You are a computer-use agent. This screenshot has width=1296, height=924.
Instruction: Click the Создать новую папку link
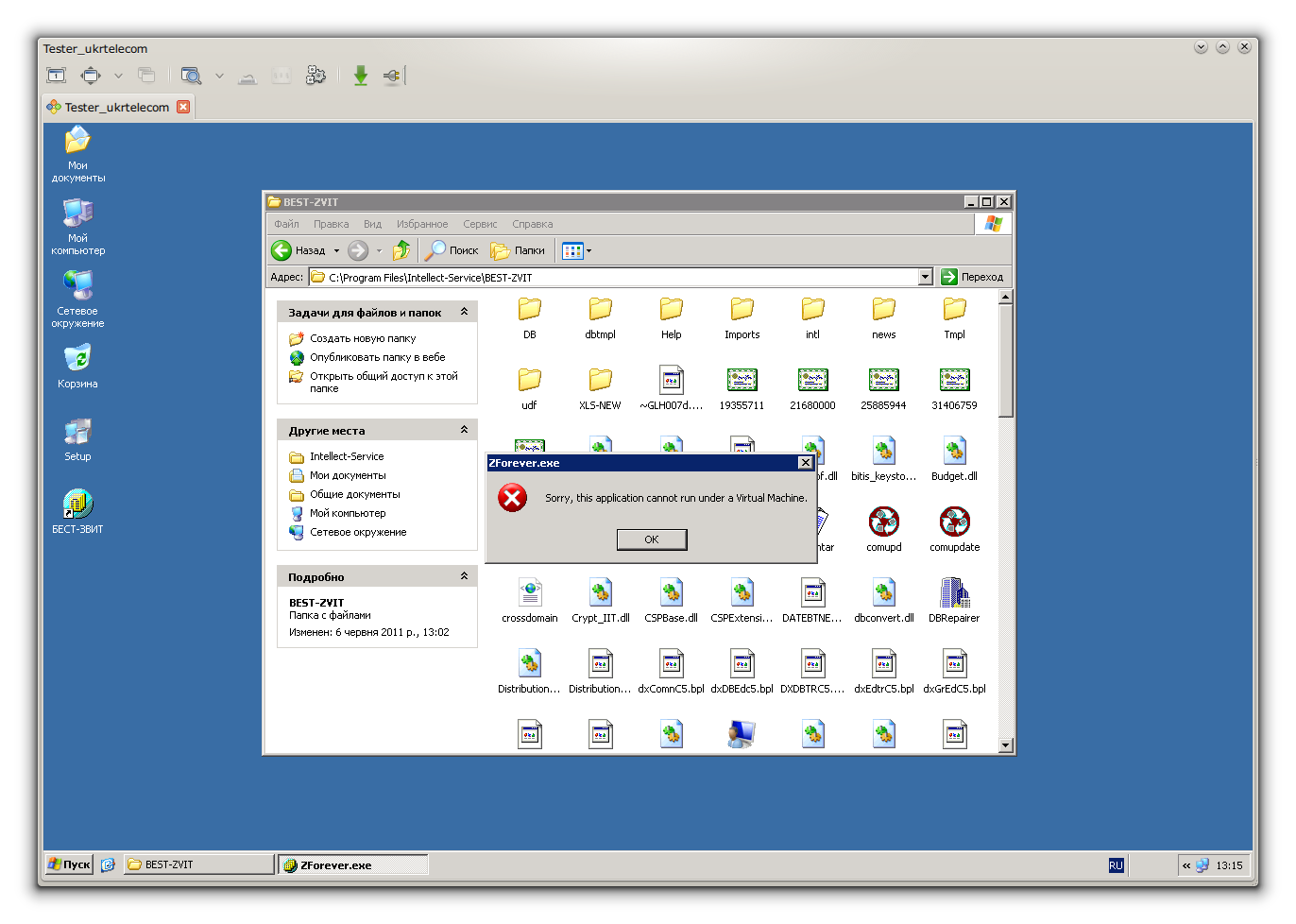(x=363, y=338)
